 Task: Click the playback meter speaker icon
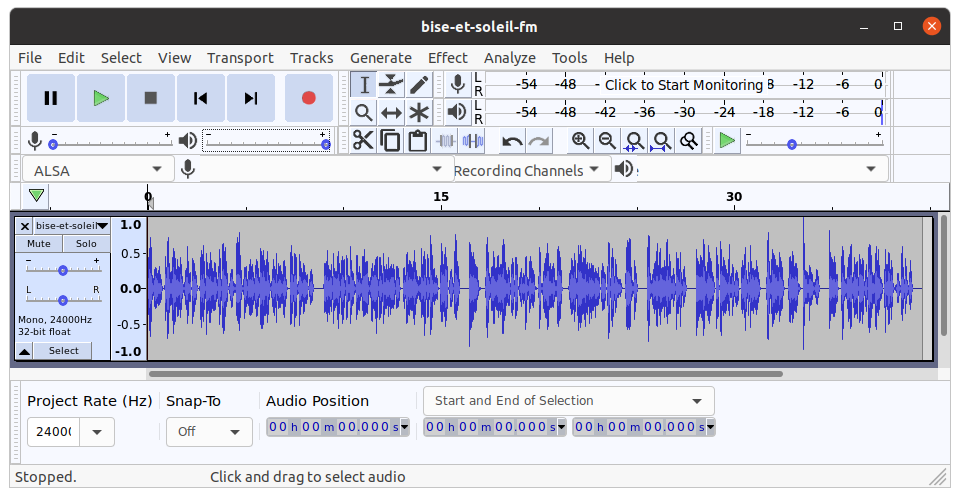click(457, 112)
